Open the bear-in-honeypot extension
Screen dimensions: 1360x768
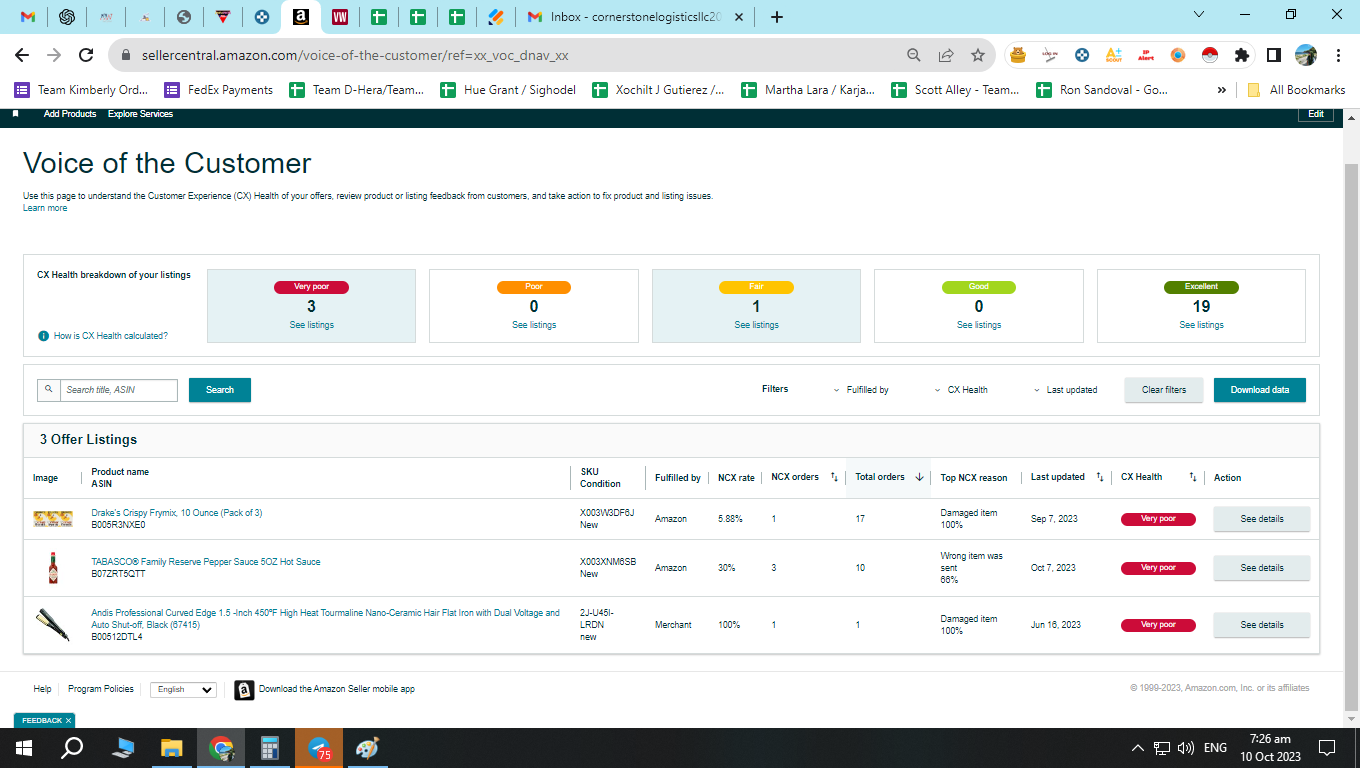[1018, 55]
